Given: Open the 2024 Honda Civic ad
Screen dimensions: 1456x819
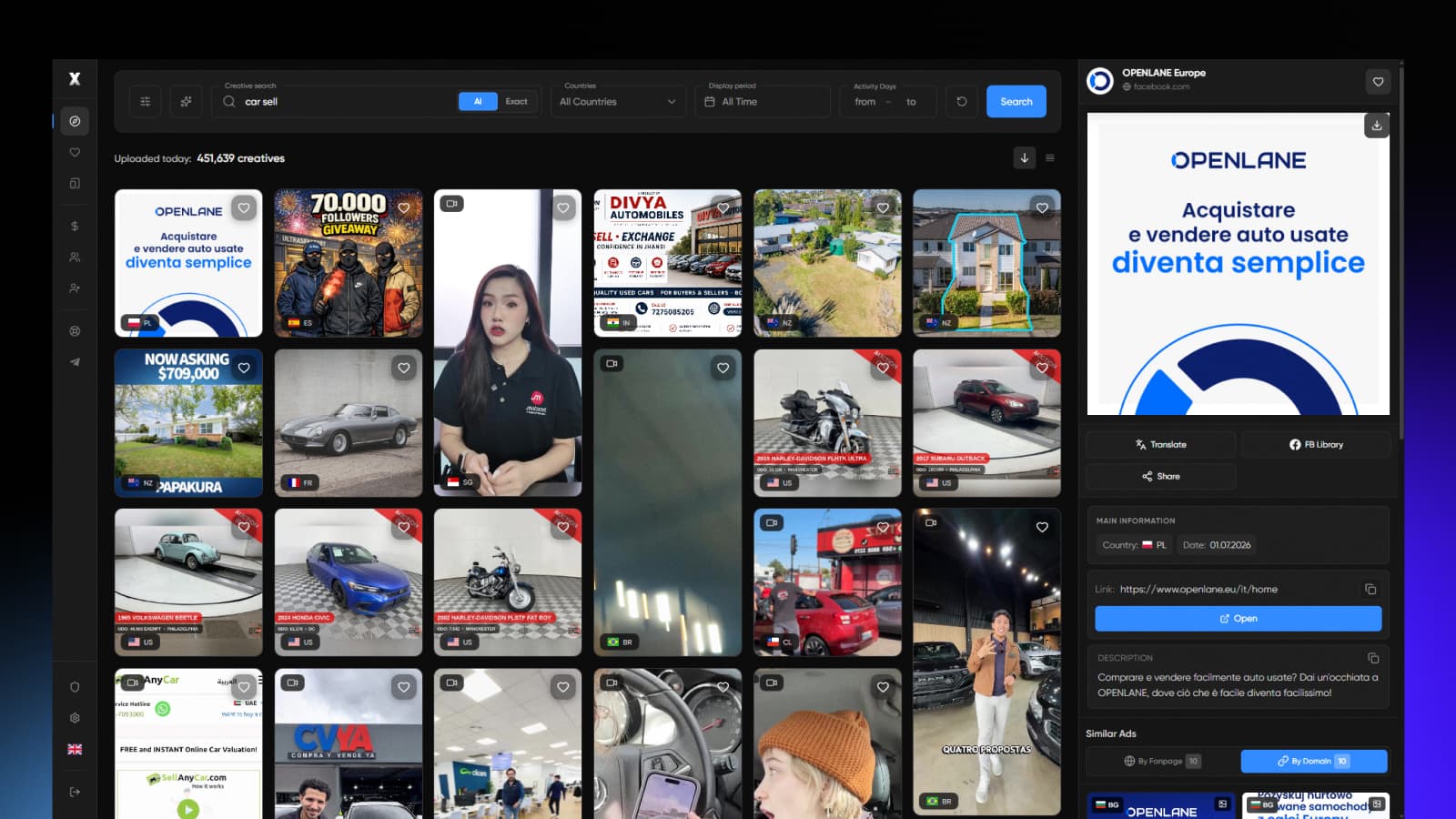Looking at the screenshot, I should (349, 582).
